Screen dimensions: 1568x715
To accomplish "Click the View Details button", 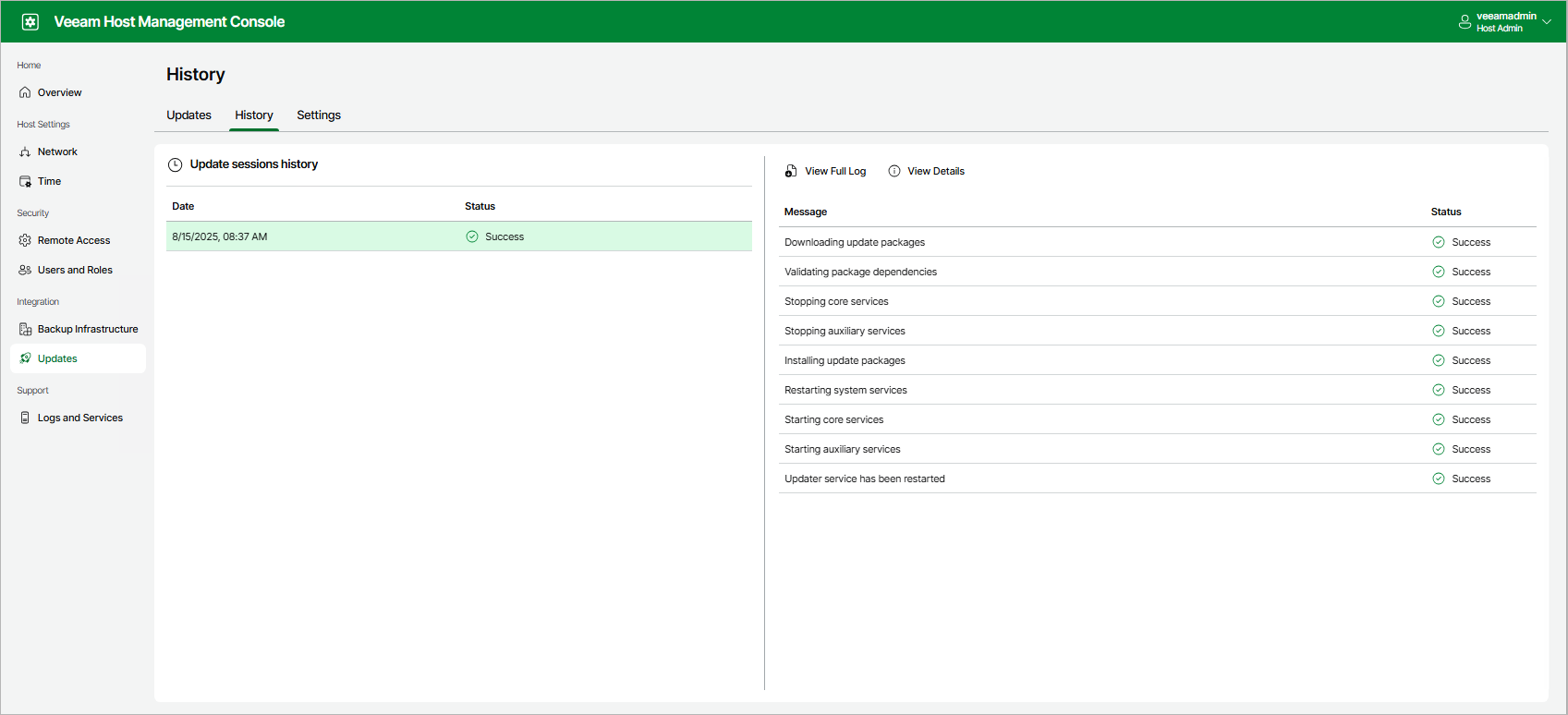I will [927, 171].
